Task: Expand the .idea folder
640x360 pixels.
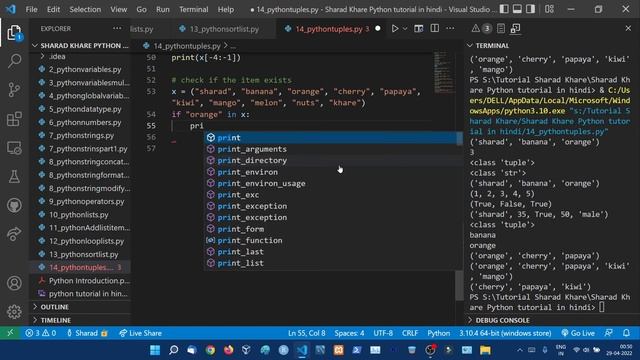Action: (57, 56)
